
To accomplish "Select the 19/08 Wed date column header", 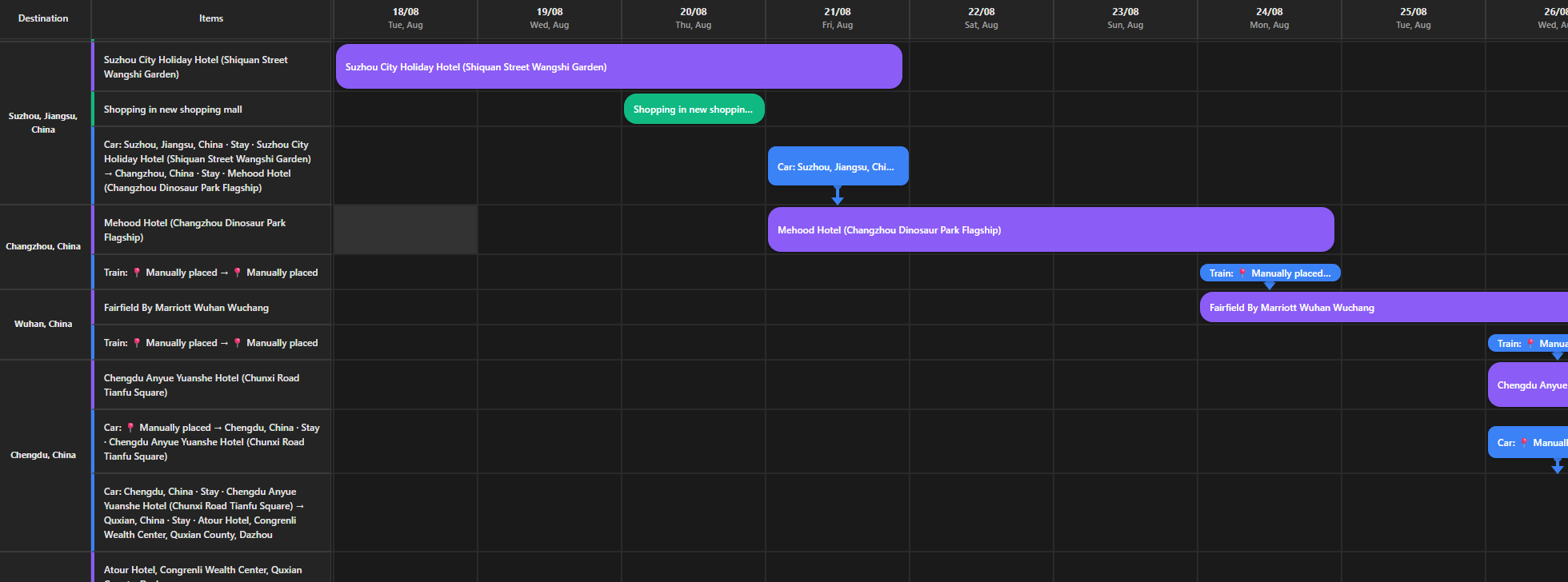I will [x=550, y=18].
